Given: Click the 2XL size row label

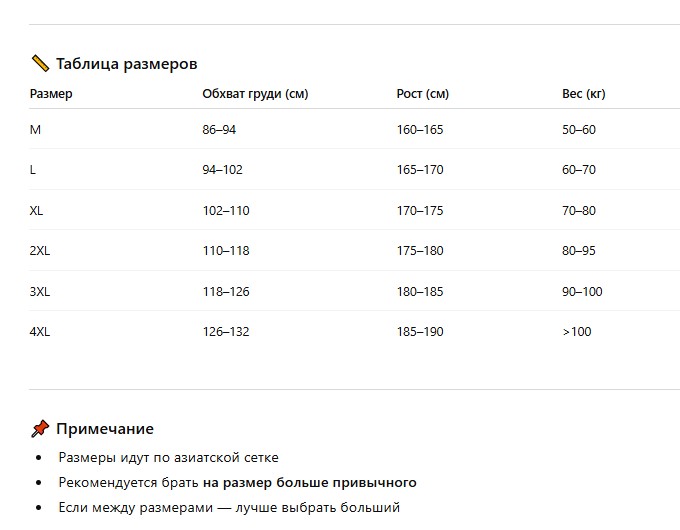Looking at the screenshot, I should click(x=40, y=251).
